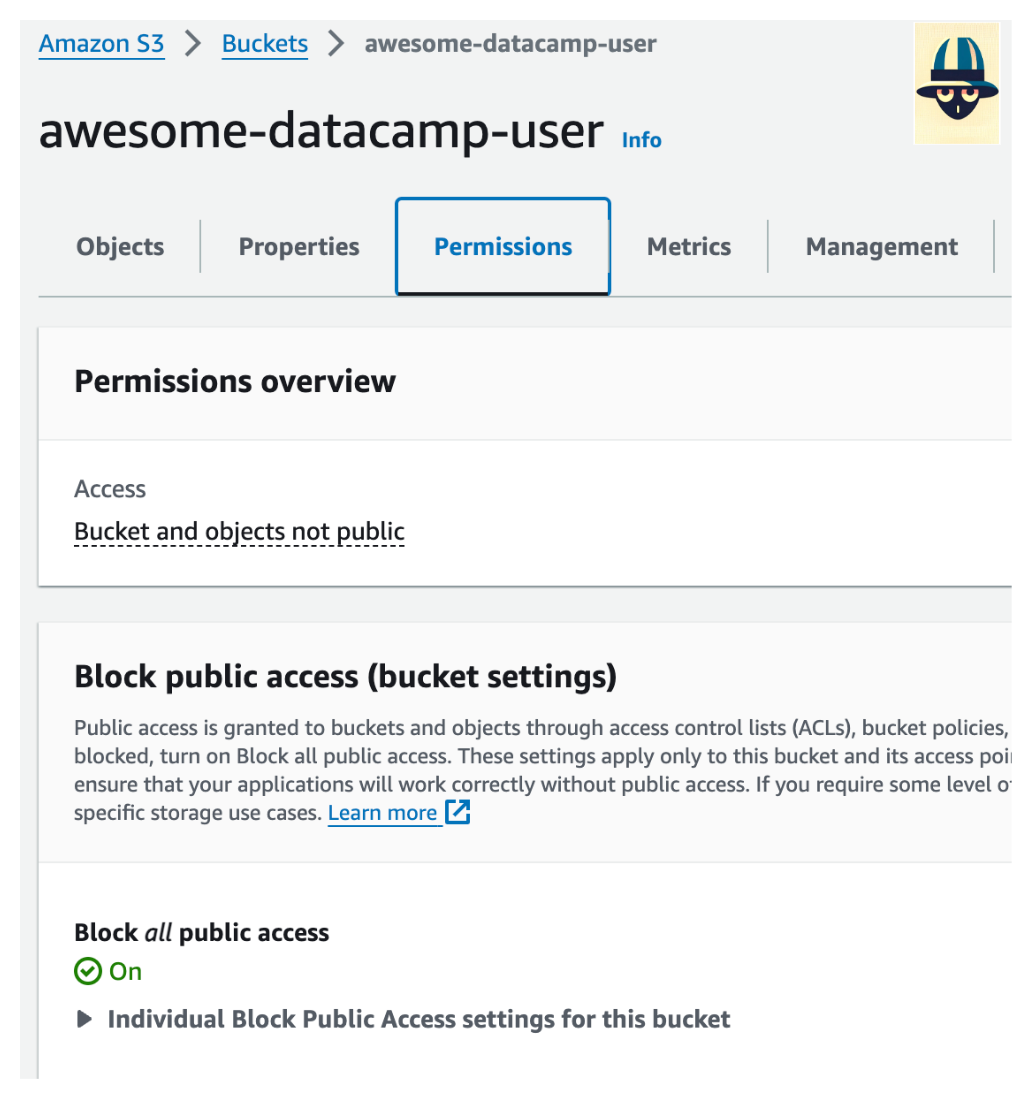Click the Permissions overview heading
Image resolution: width=1031 pixels, height=1098 pixels.
click(x=235, y=381)
